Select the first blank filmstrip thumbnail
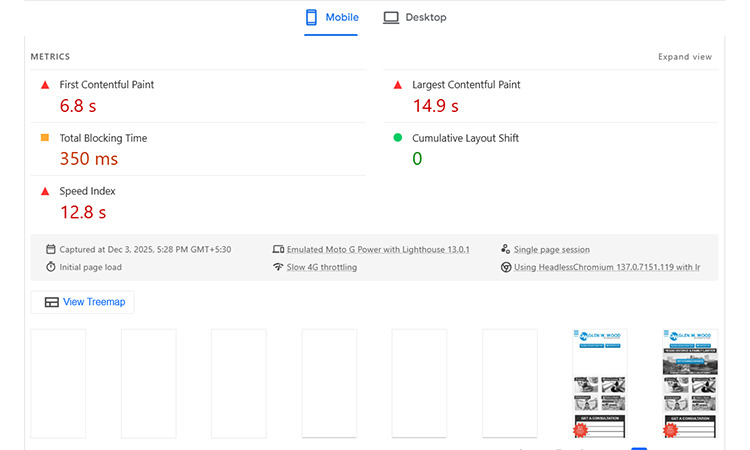Viewport: 750px width, 450px height. point(58,383)
